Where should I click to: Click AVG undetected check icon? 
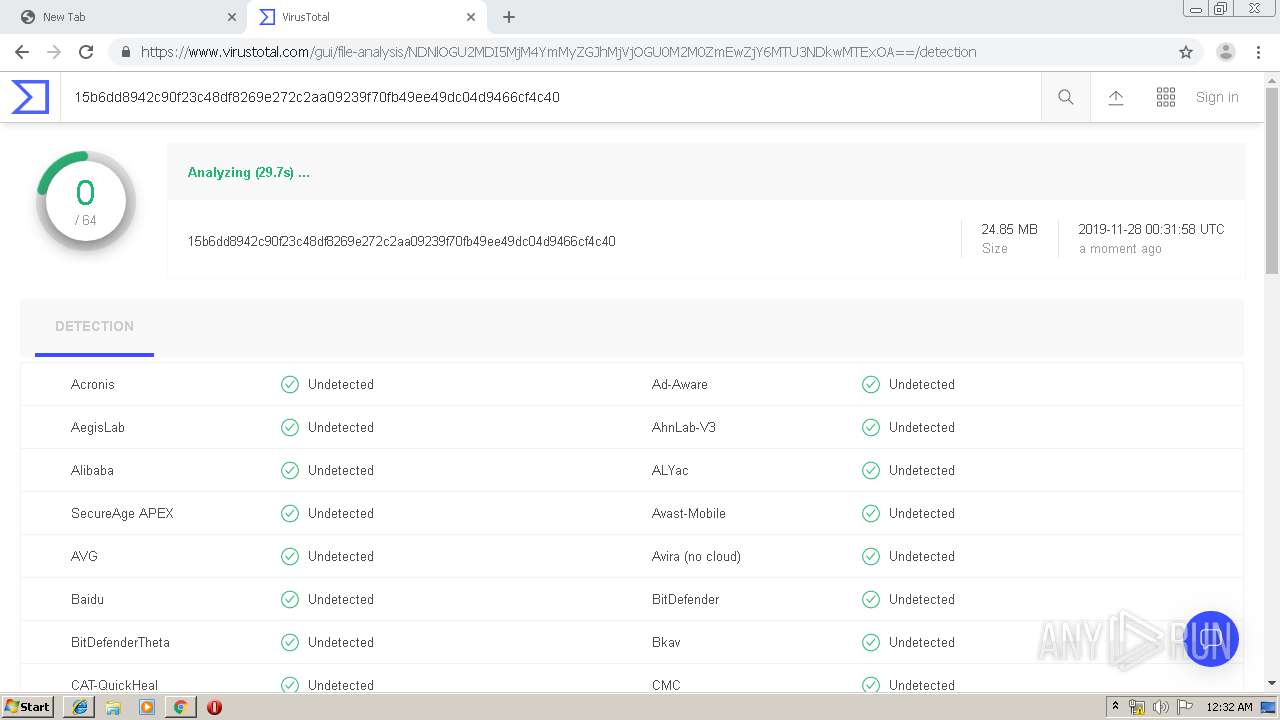(290, 556)
